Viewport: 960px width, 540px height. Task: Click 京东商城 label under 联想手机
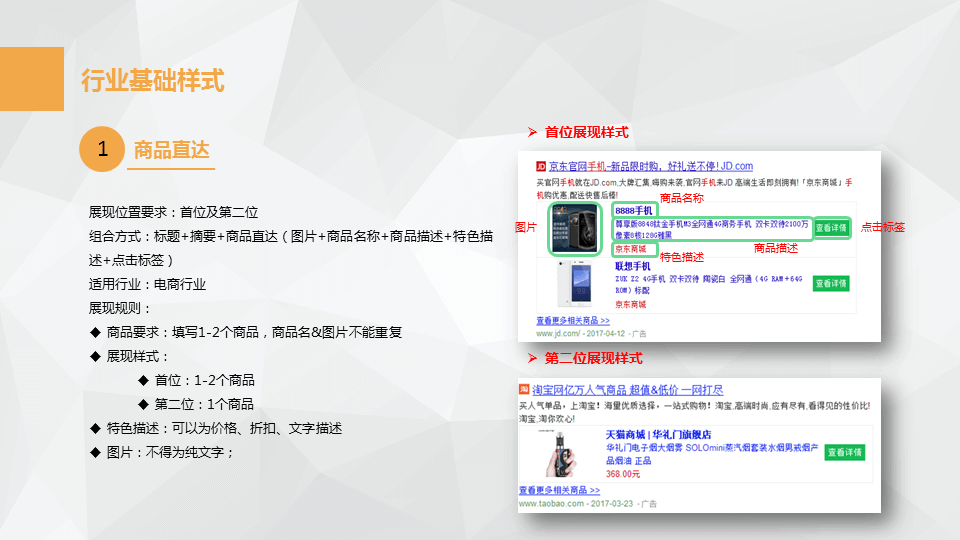[631, 304]
